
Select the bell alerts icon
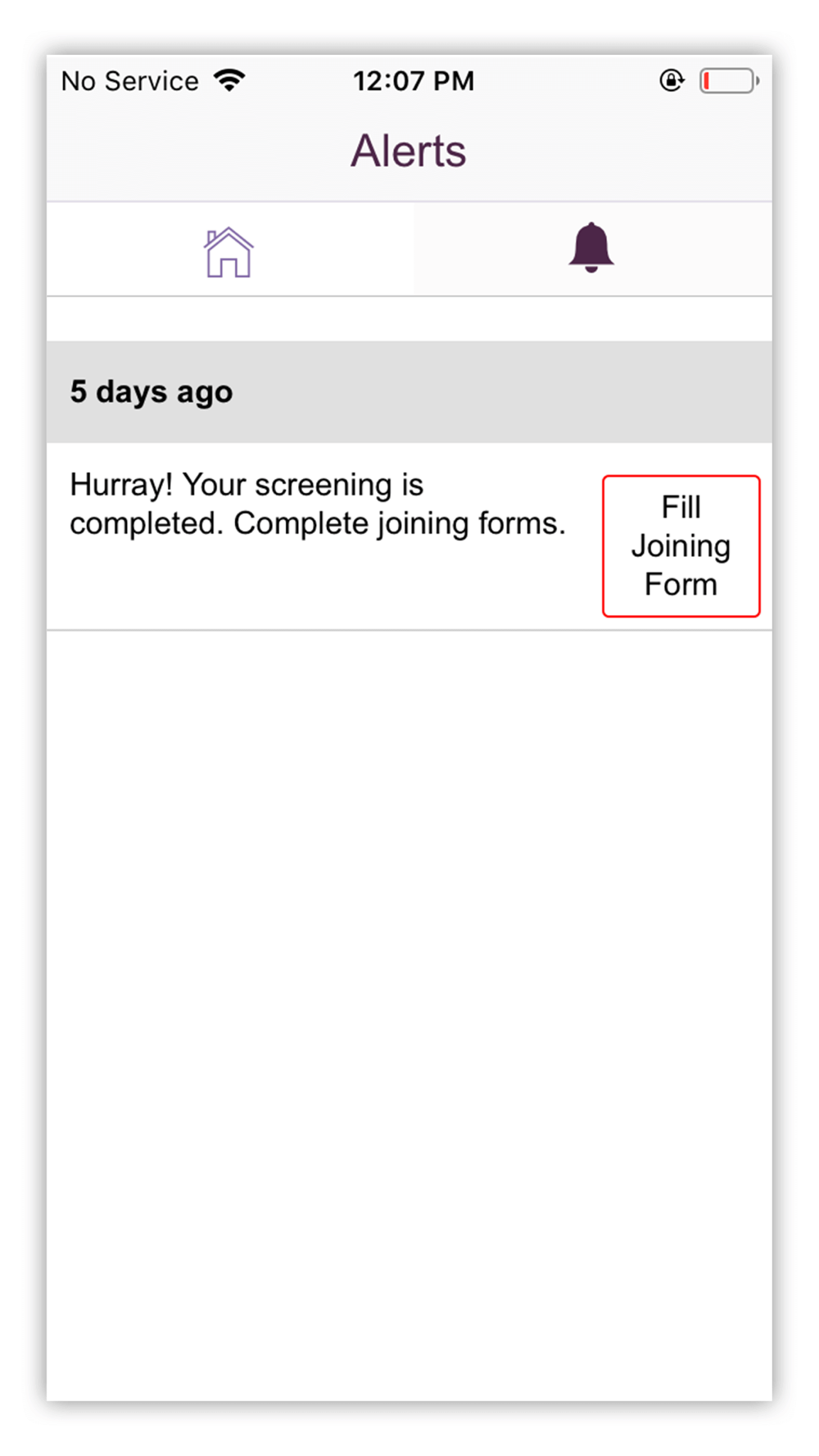click(591, 247)
